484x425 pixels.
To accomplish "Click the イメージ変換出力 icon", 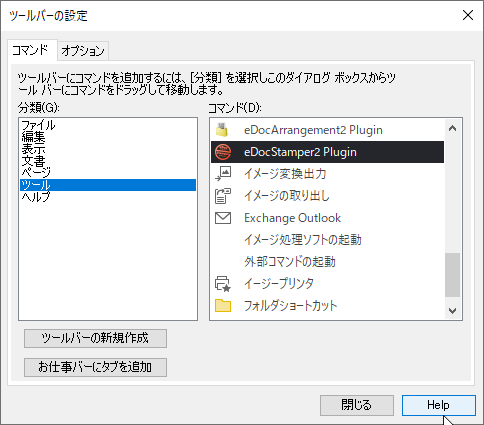I will click(223, 174).
